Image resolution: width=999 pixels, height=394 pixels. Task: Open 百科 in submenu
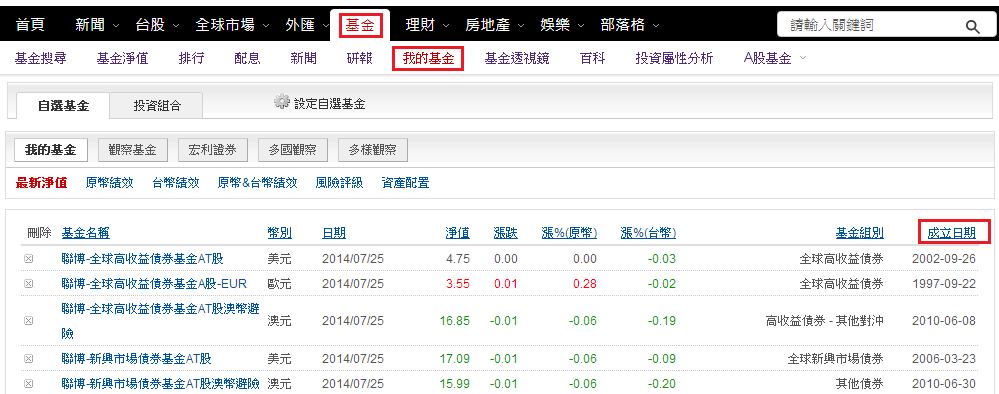[x=593, y=59]
